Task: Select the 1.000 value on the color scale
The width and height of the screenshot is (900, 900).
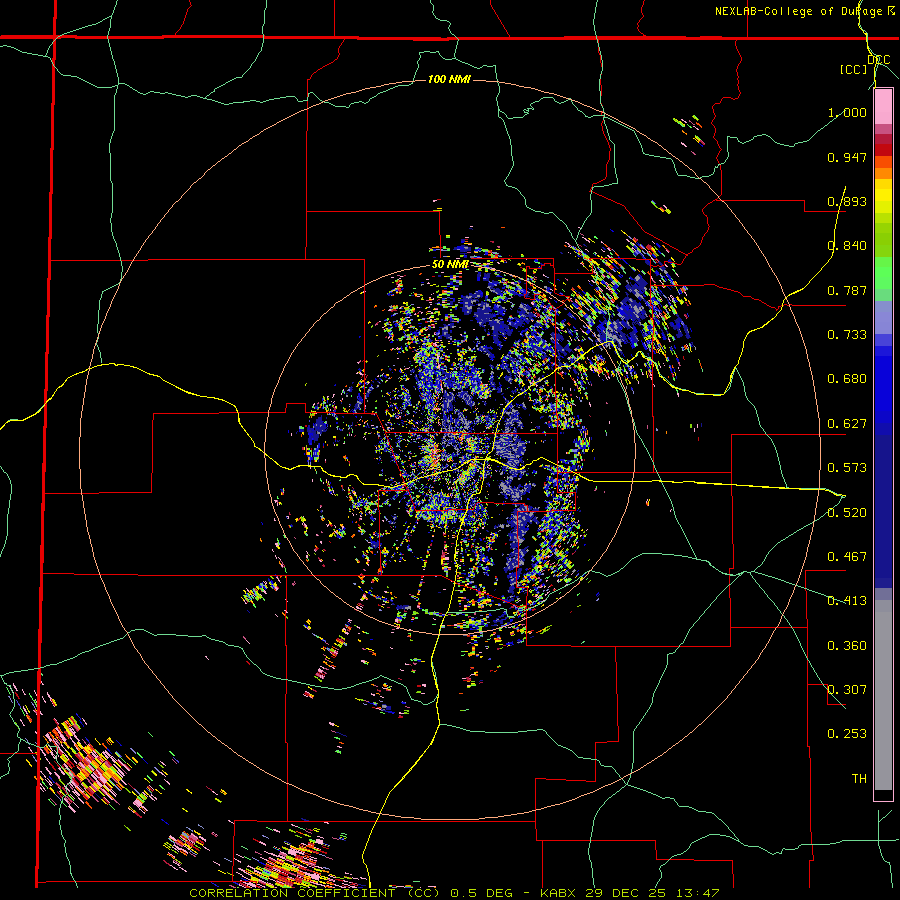Action: point(847,112)
